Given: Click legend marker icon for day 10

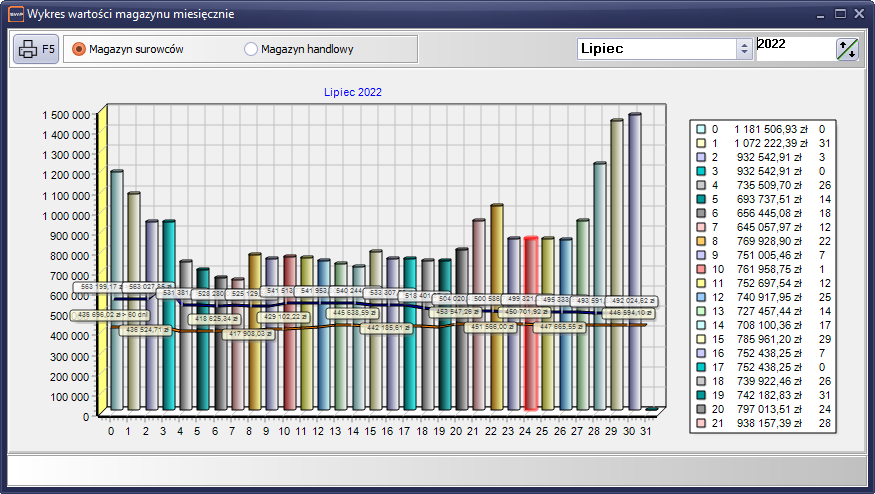Looking at the screenshot, I should [701, 270].
